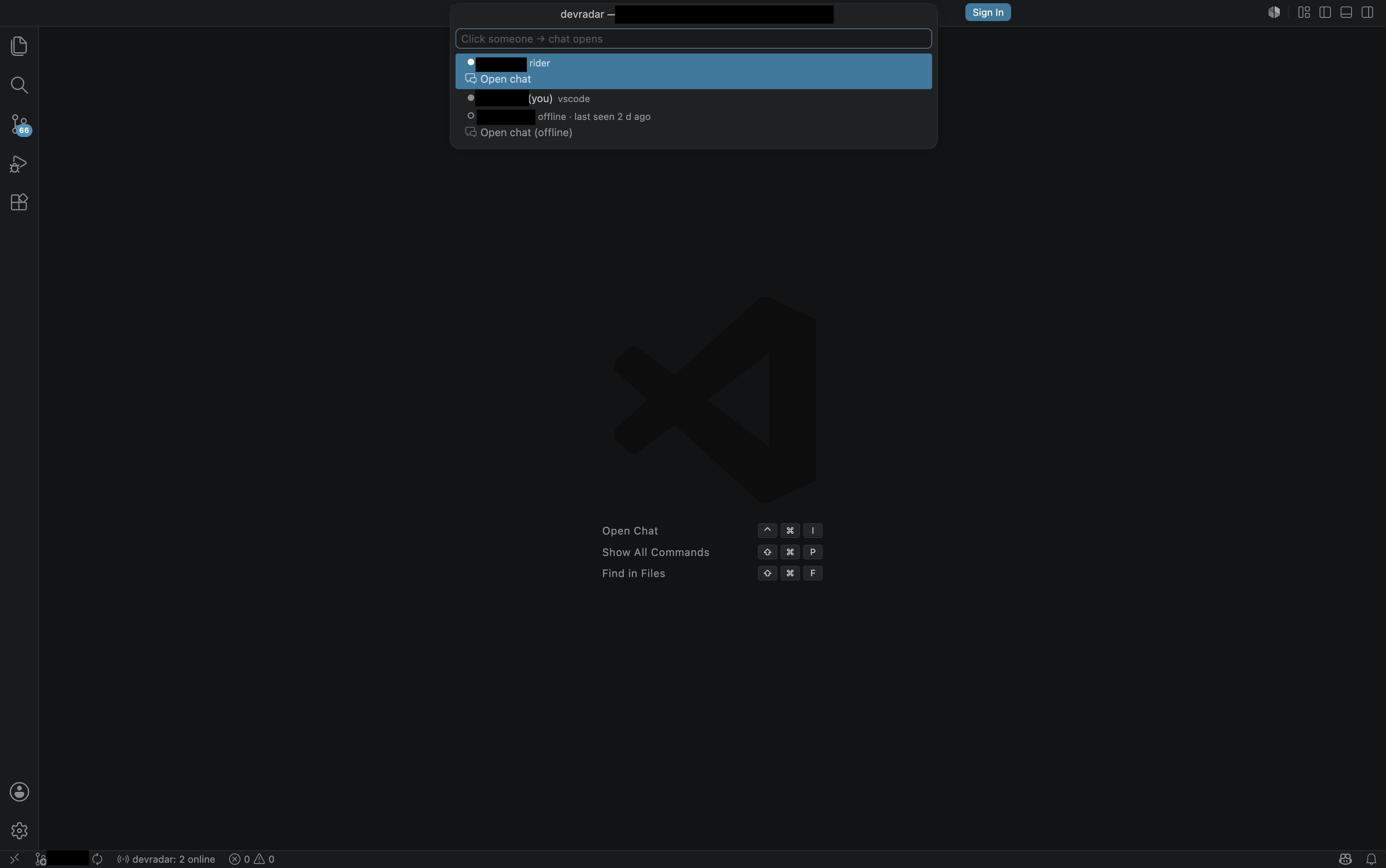Focus the 'Click someone → chat opens' input
The image size is (1386, 868).
click(693, 38)
